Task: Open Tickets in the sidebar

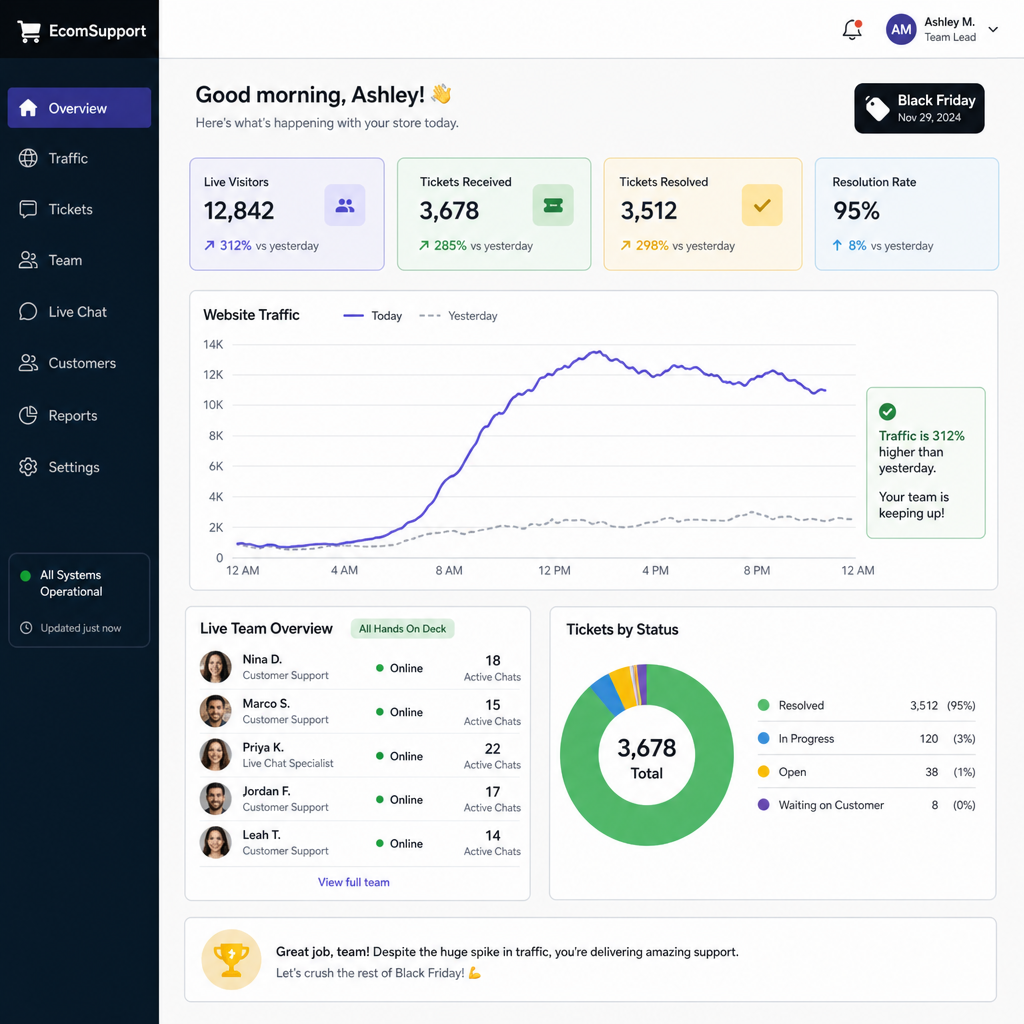Action: pos(79,209)
